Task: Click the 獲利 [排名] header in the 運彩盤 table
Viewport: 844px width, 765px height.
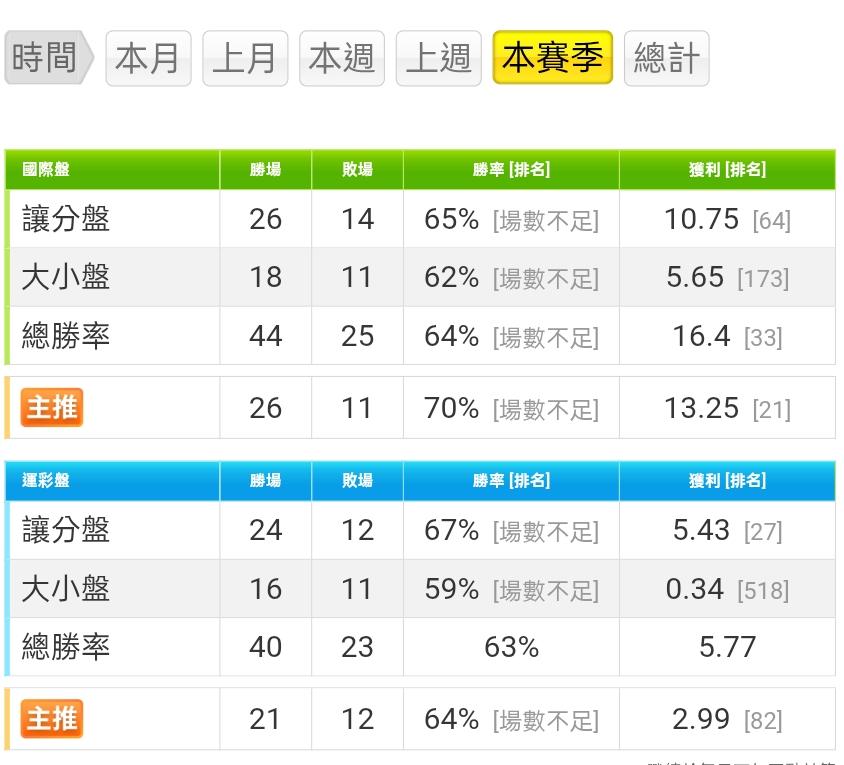Action: click(x=727, y=481)
